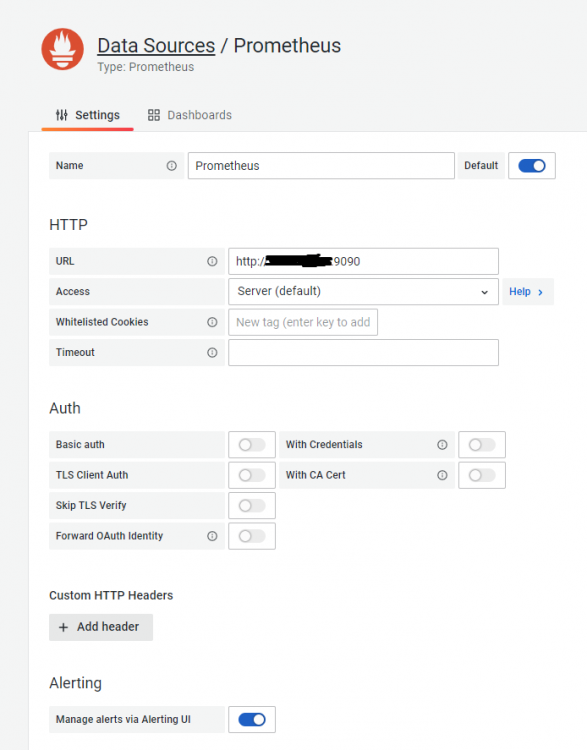Click the Timeout info icon
The width and height of the screenshot is (587, 750).
tap(212, 353)
